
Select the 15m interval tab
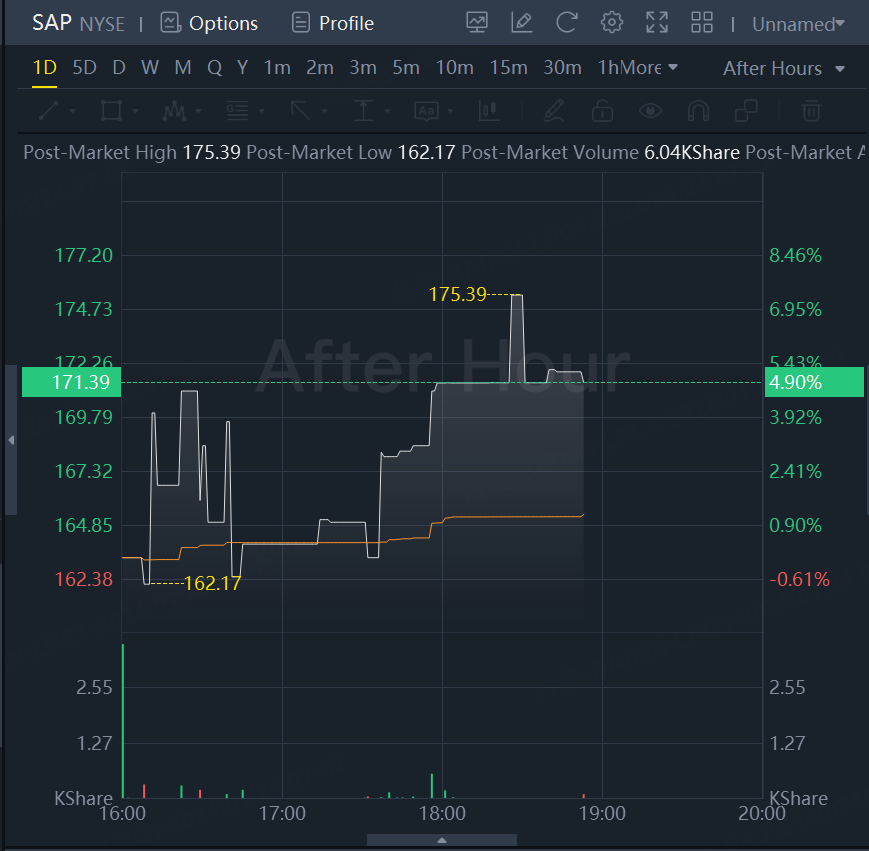[x=508, y=67]
